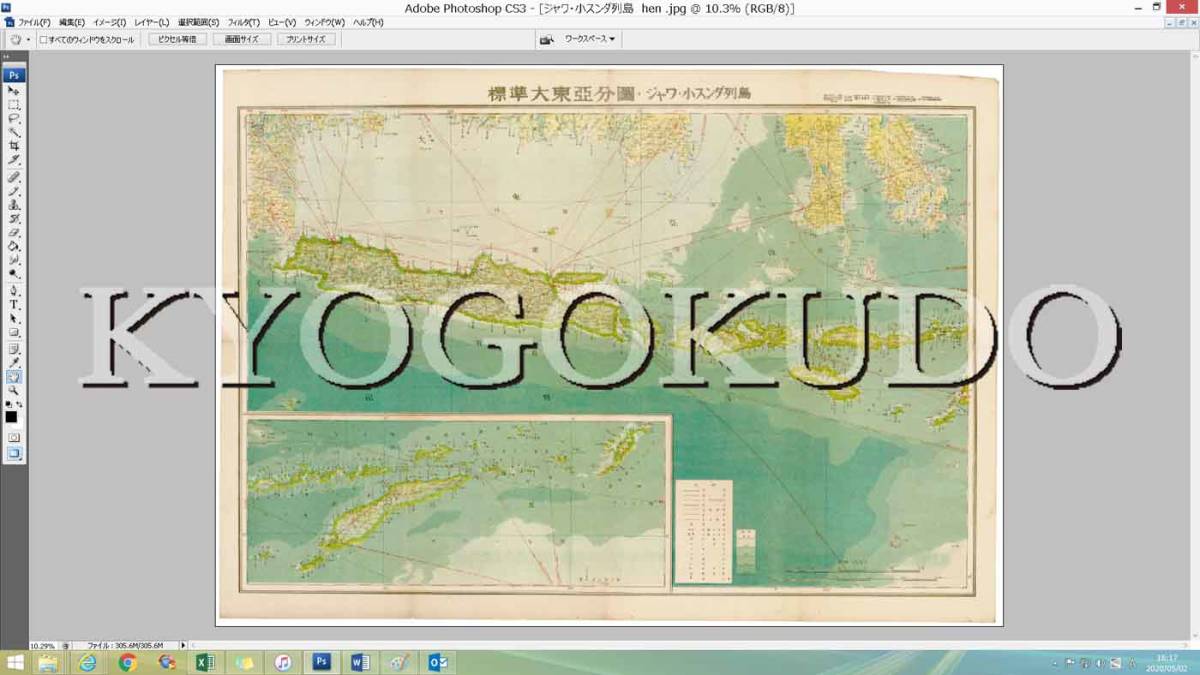Image resolution: width=1200 pixels, height=675 pixels.
Task: Click the Ps logo atop the toolbox
Action: tap(14, 74)
